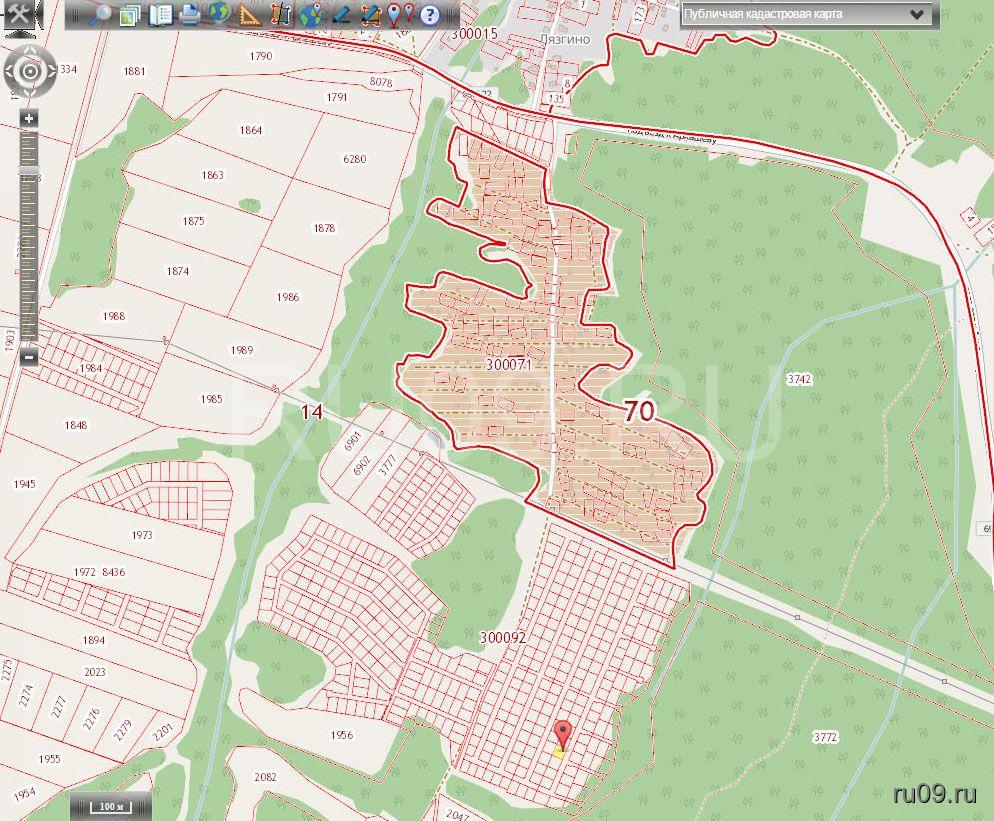Pan map left with navigation arrow

[8, 71]
